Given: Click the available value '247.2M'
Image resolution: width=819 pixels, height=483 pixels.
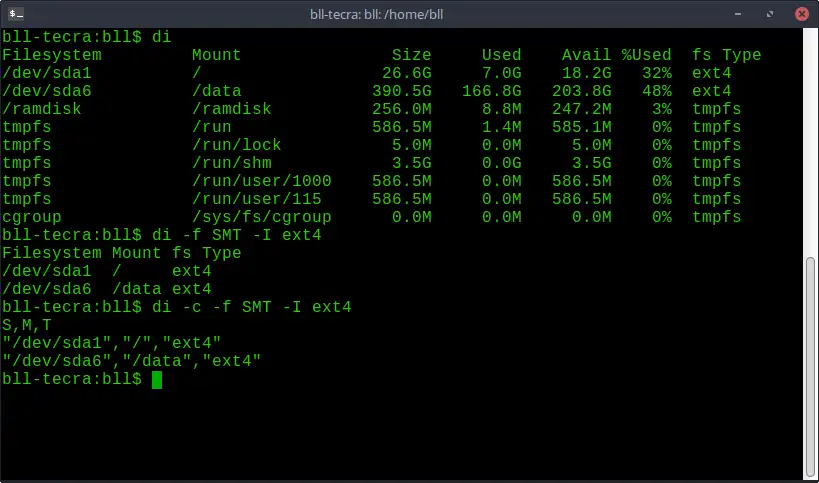Looking at the screenshot, I should [x=581, y=109].
